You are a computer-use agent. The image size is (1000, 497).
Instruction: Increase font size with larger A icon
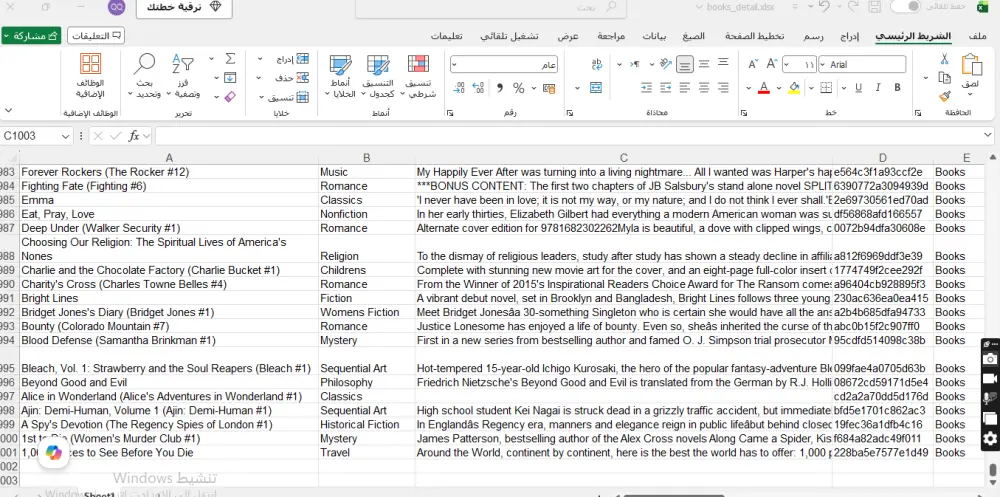pyautogui.click(x=772, y=64)
